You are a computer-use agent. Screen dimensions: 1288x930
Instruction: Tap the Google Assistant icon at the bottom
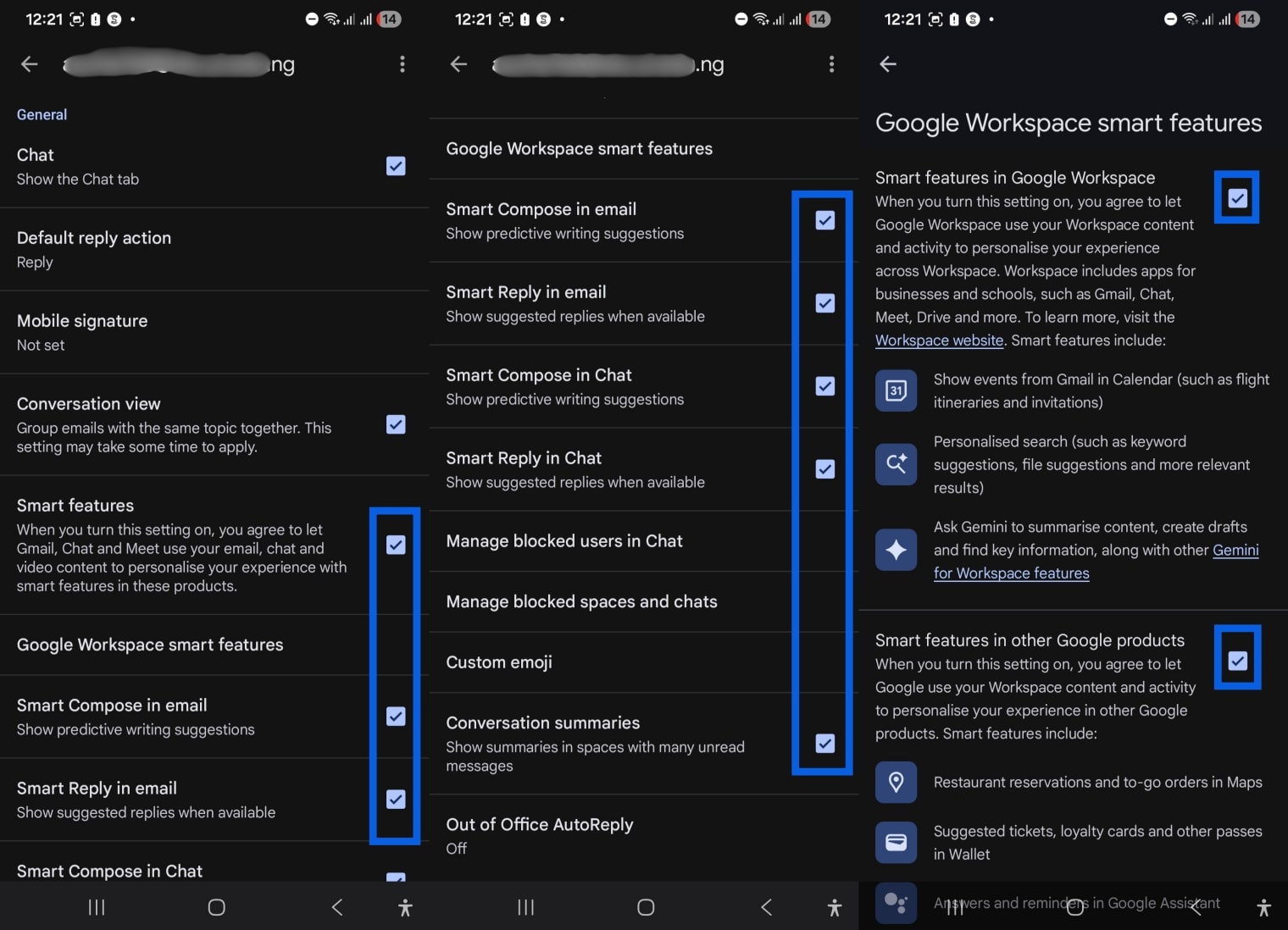click(896, 903)
